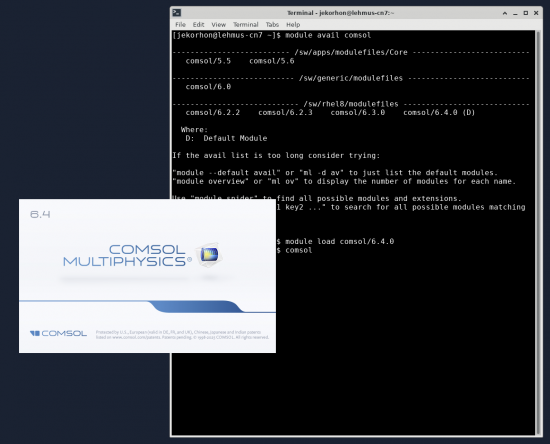The height and width of the screenshot is (444, 550).
Task: Click the text comsol/6.0 in terminal
Action: (208, 87)
